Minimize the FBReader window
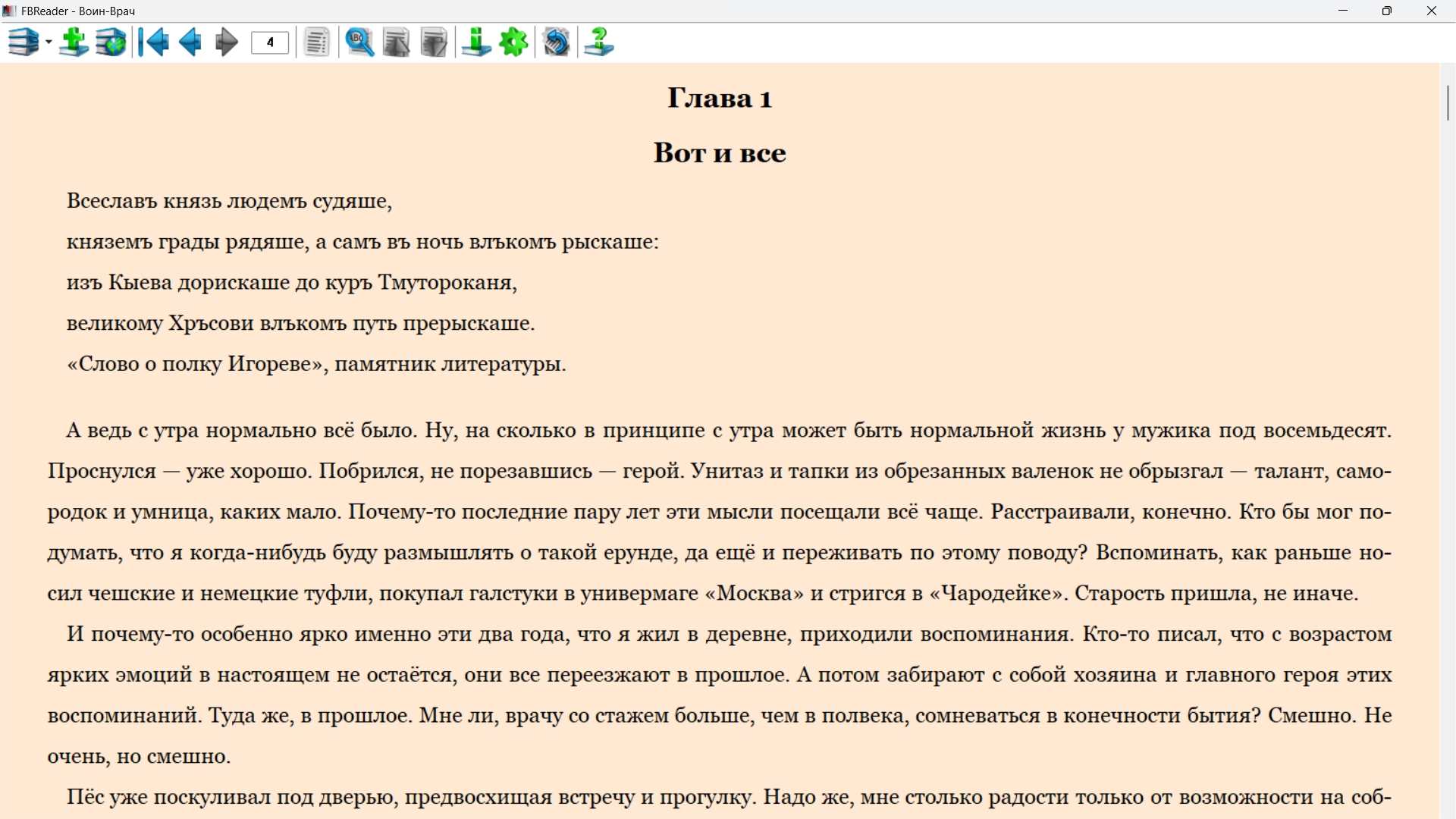This screenshot has height=819, width=1456. click(1343, 11)
